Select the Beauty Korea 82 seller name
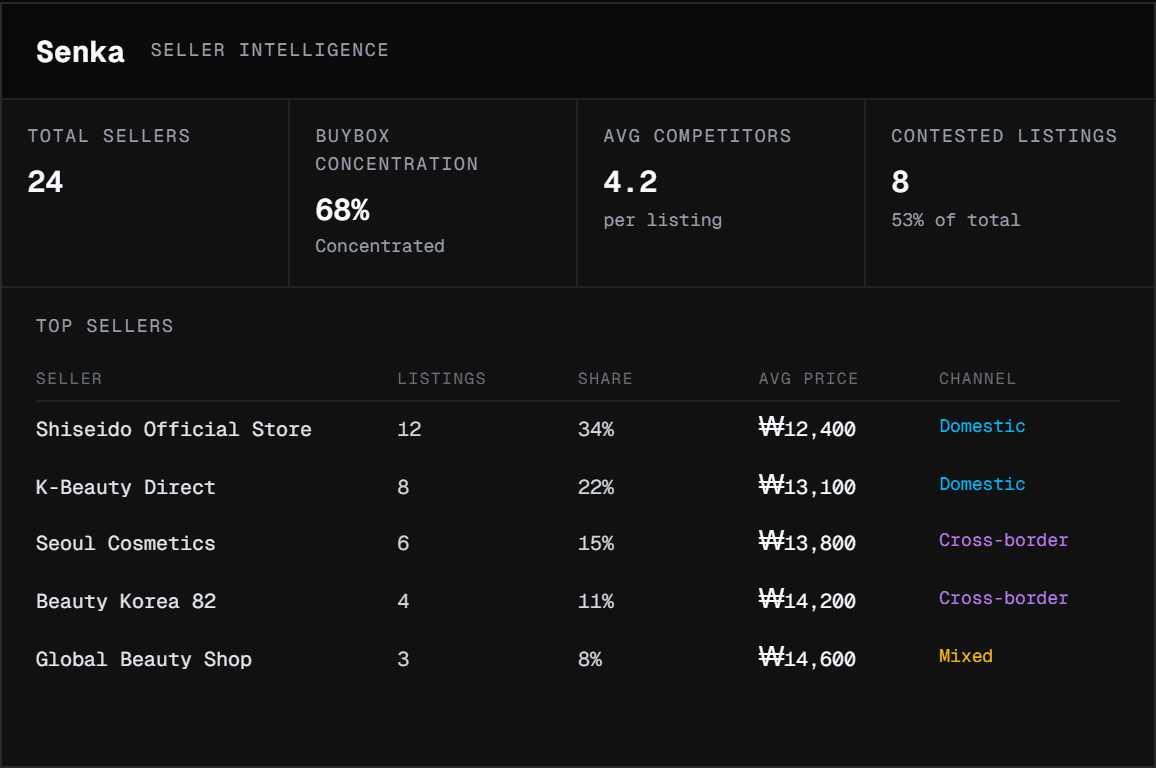Screen dimensions: 1156x768 (126, 601)
